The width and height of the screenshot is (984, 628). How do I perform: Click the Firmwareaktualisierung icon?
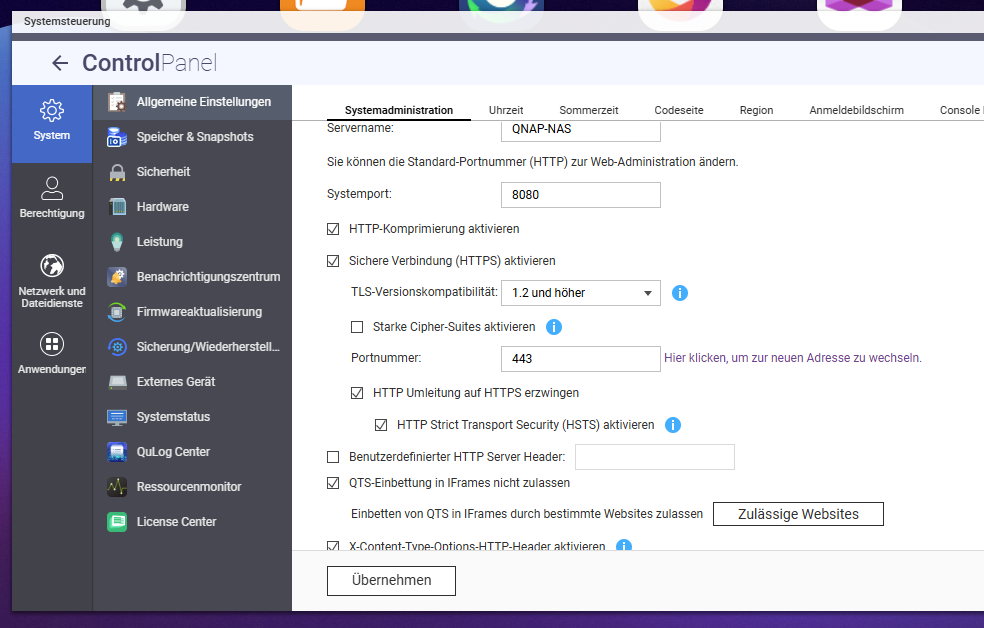click(117, 312)
